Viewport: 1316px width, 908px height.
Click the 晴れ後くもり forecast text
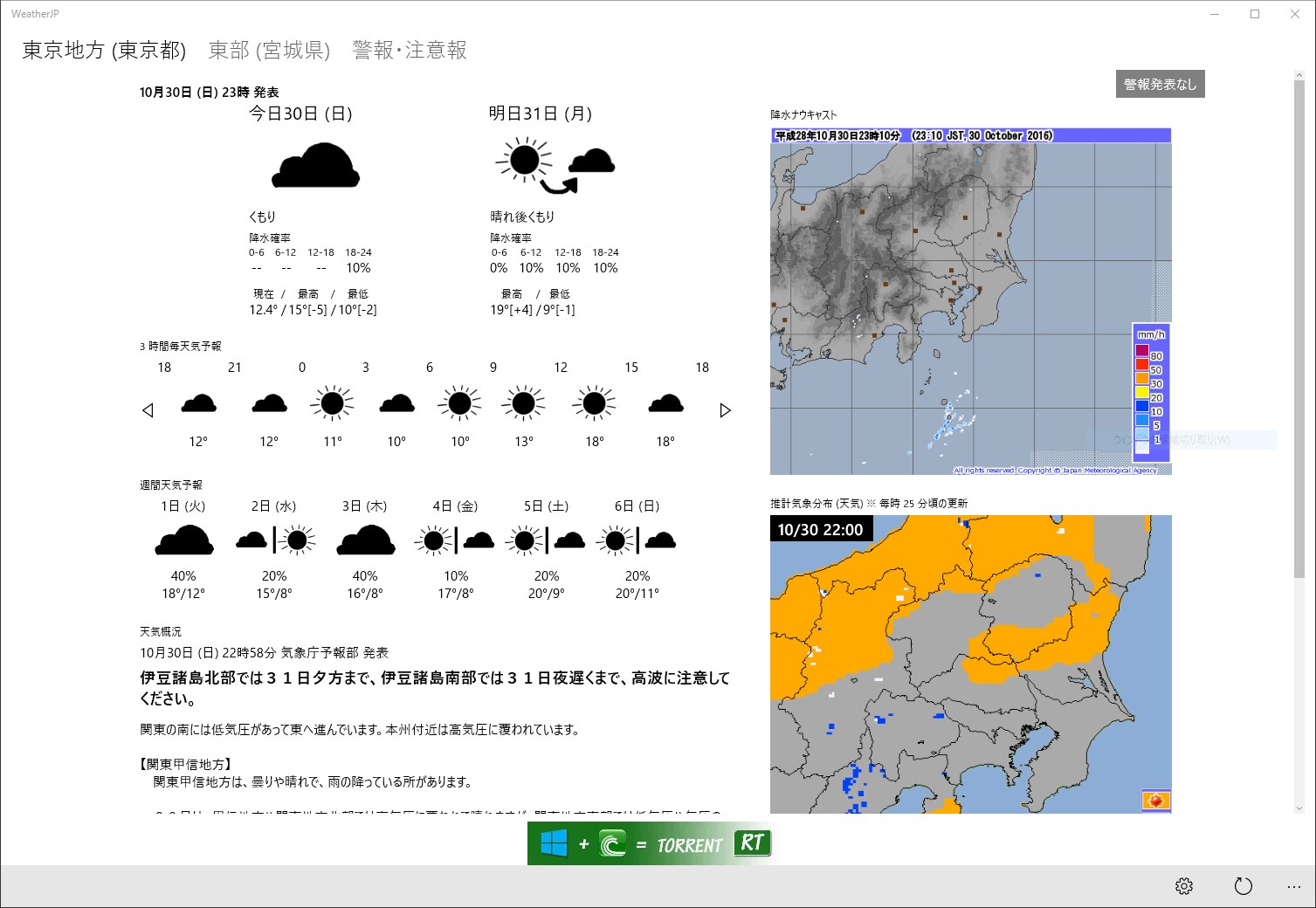click(522, 217)
